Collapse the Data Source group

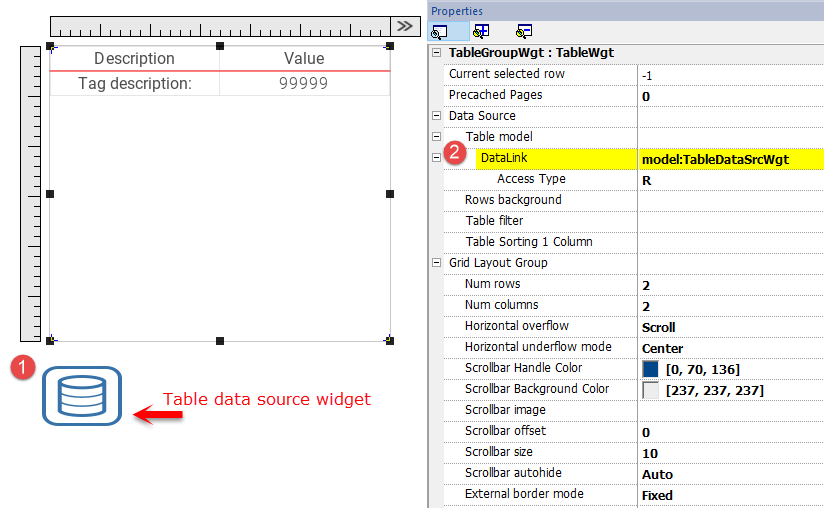[436, 116]
